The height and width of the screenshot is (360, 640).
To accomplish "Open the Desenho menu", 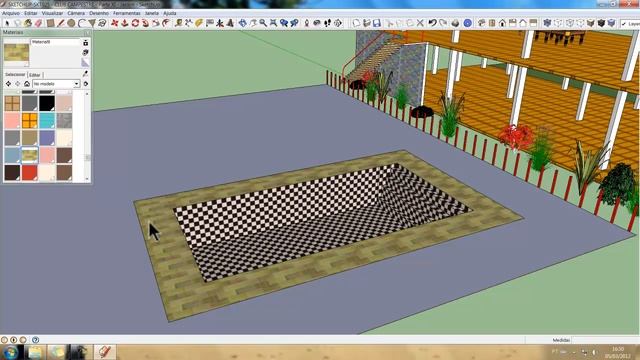I will click(x=99, y=13).
